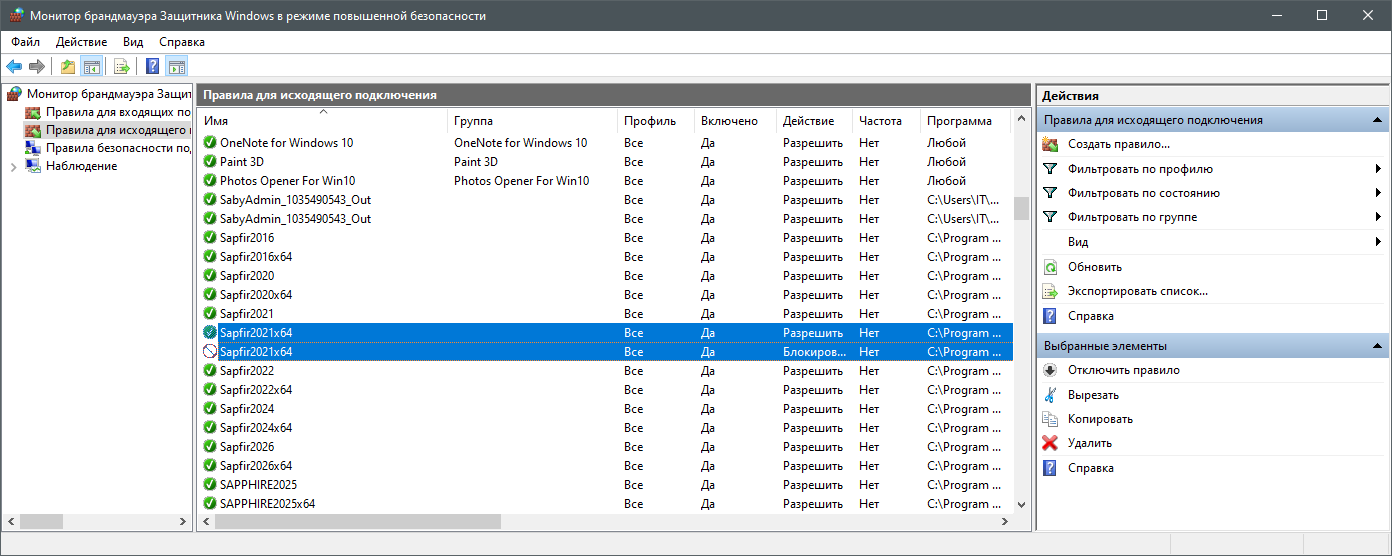Select the SAPPHIRE2025x64 rule name
Viewport: 1392px width, 556px height.
click(267, 504)
